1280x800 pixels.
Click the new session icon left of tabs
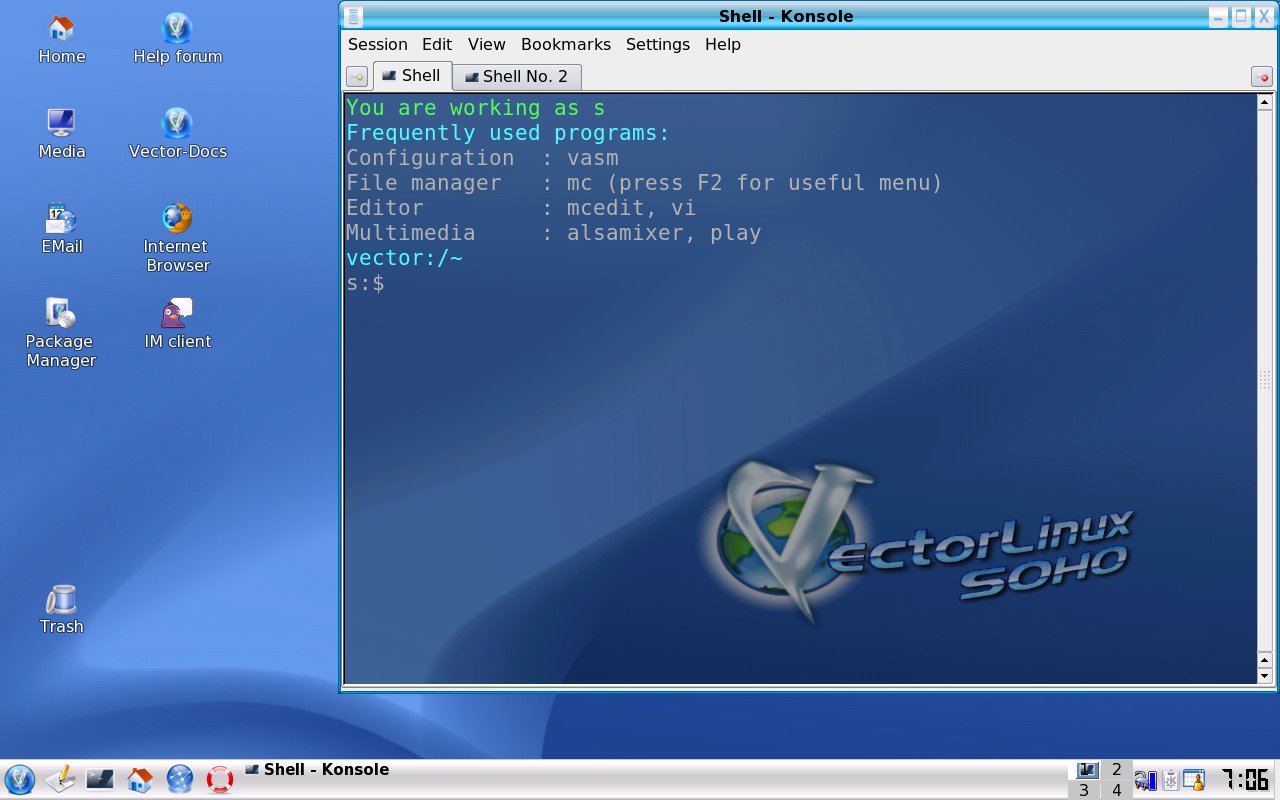click(357, 77)
